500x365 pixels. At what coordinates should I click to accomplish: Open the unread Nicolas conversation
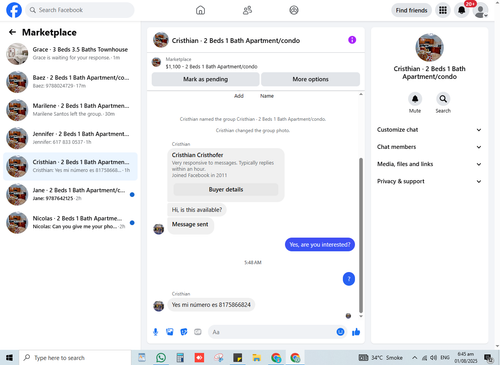click(x=70, y=223)
